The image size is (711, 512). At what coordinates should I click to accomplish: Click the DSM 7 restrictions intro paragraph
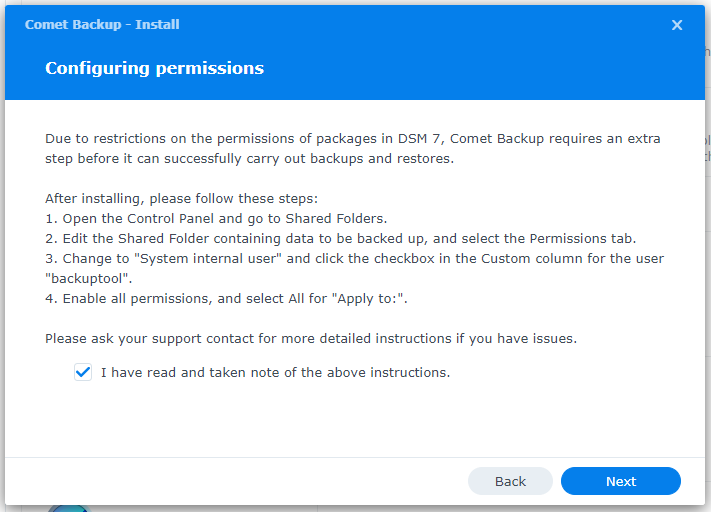pyautogui.click(x=352, y=148)
